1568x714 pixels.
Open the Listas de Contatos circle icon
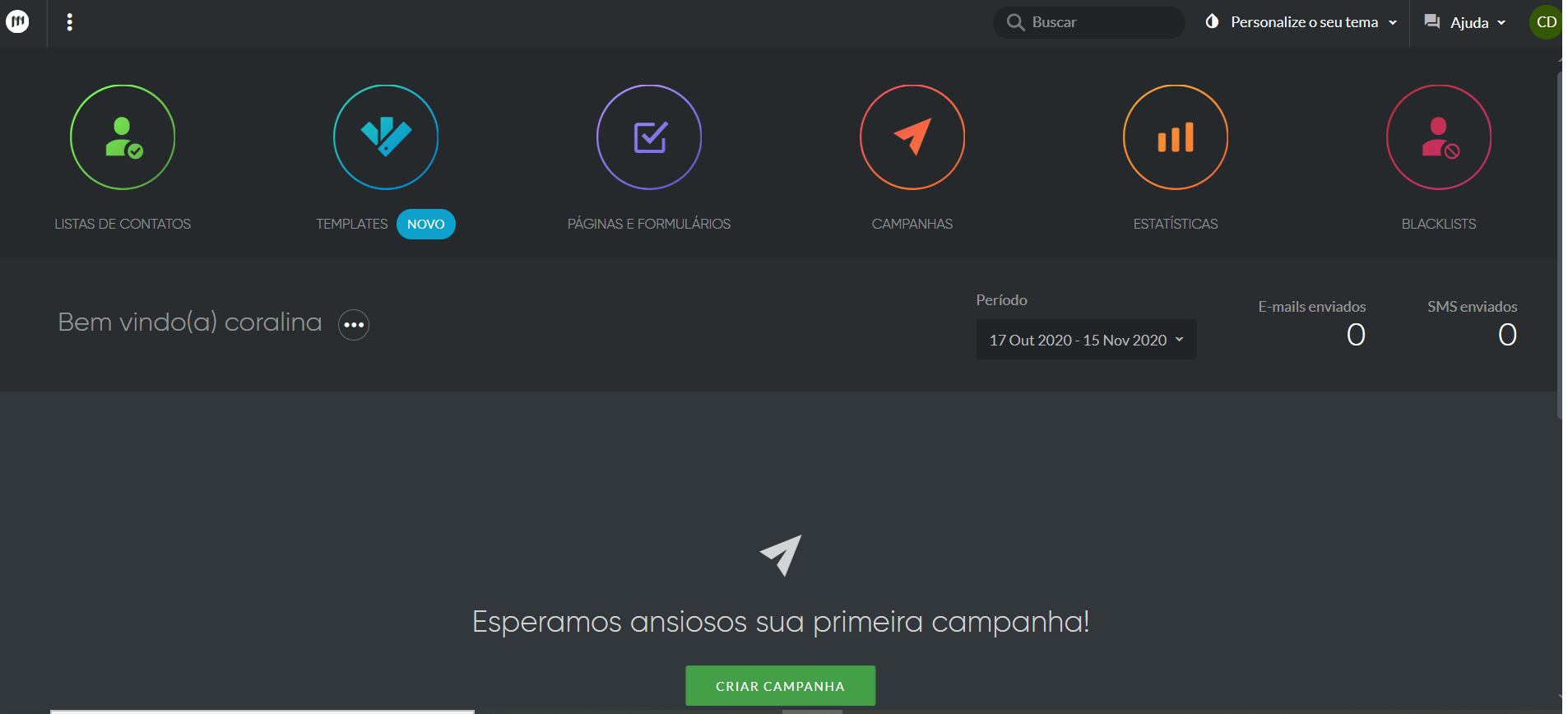123,137
